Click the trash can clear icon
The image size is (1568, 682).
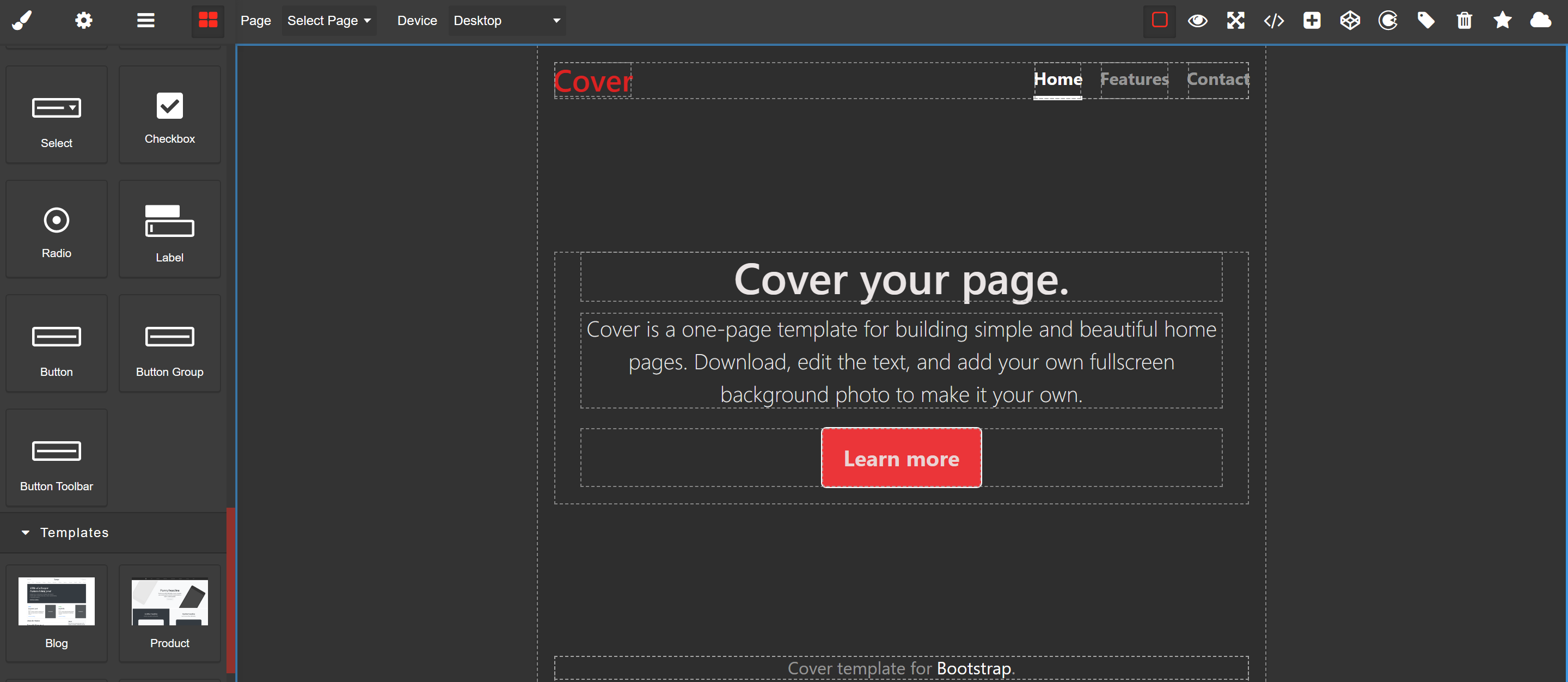(1464, 21)
